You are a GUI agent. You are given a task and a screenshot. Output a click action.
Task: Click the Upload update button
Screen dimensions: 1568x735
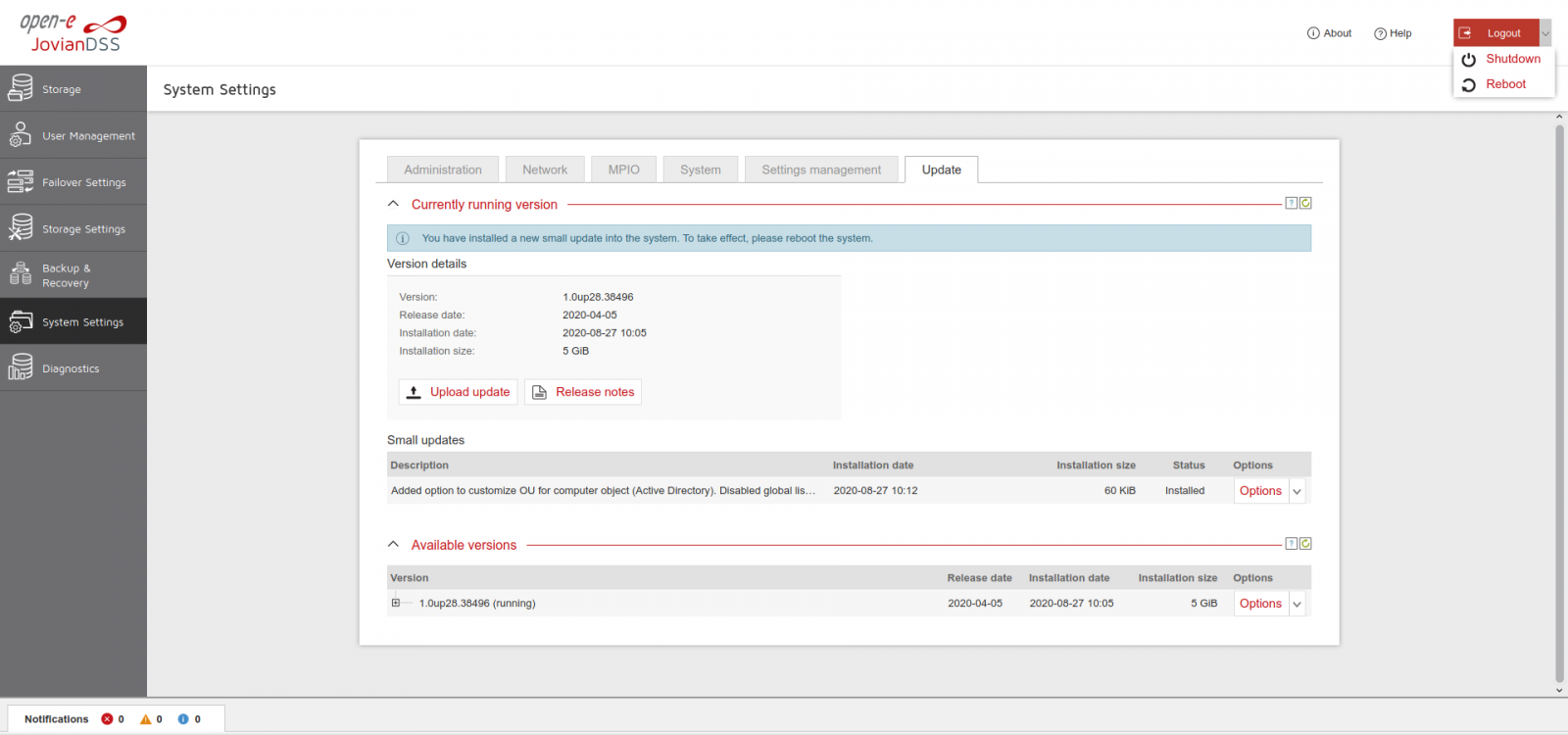click(458, 392)
